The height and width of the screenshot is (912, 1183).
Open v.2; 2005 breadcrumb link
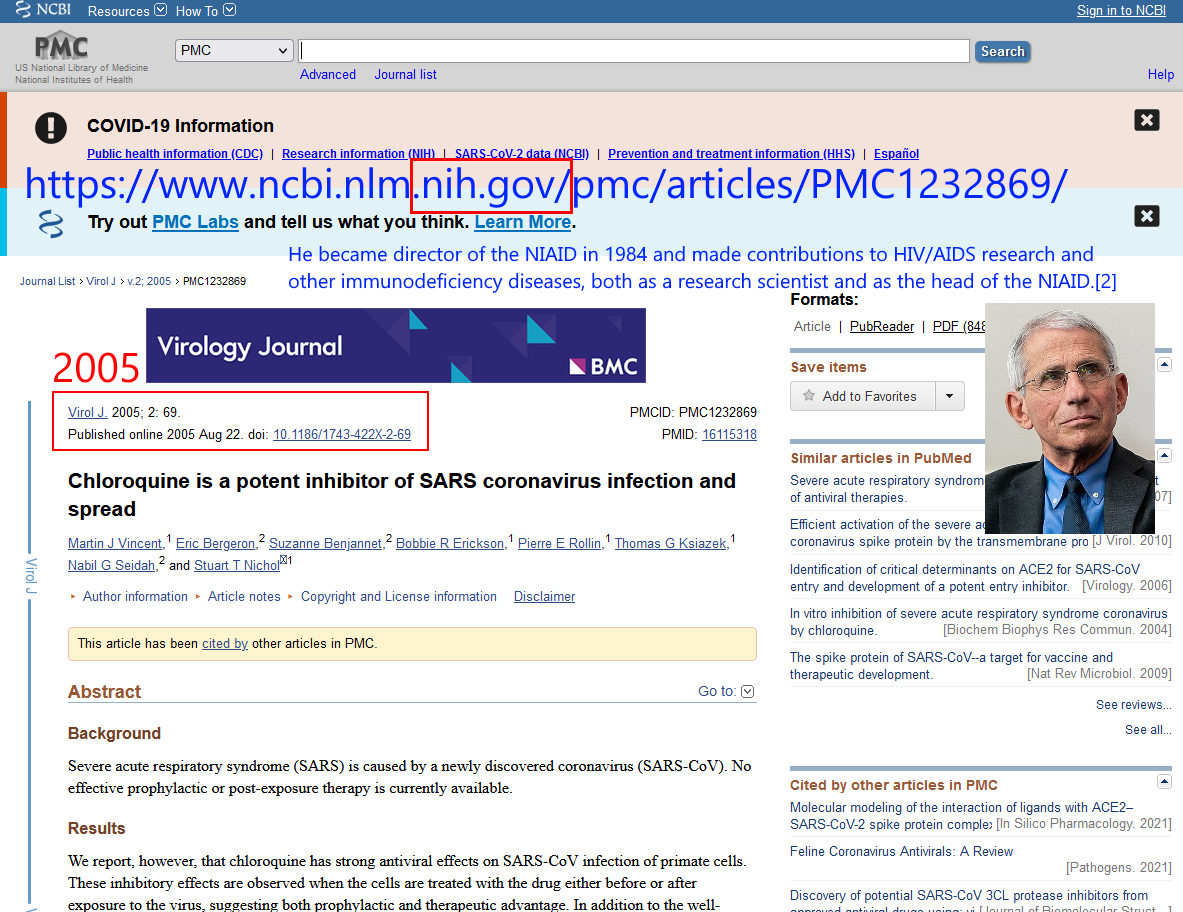[149, 281]
